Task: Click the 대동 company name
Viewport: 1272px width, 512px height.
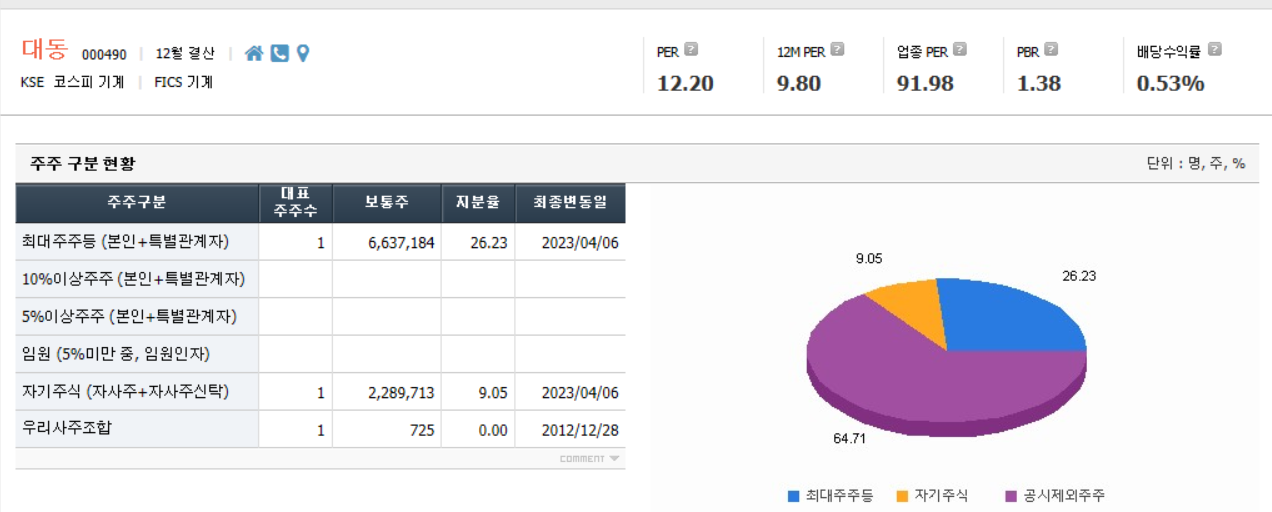Action: tap(44, 50)
